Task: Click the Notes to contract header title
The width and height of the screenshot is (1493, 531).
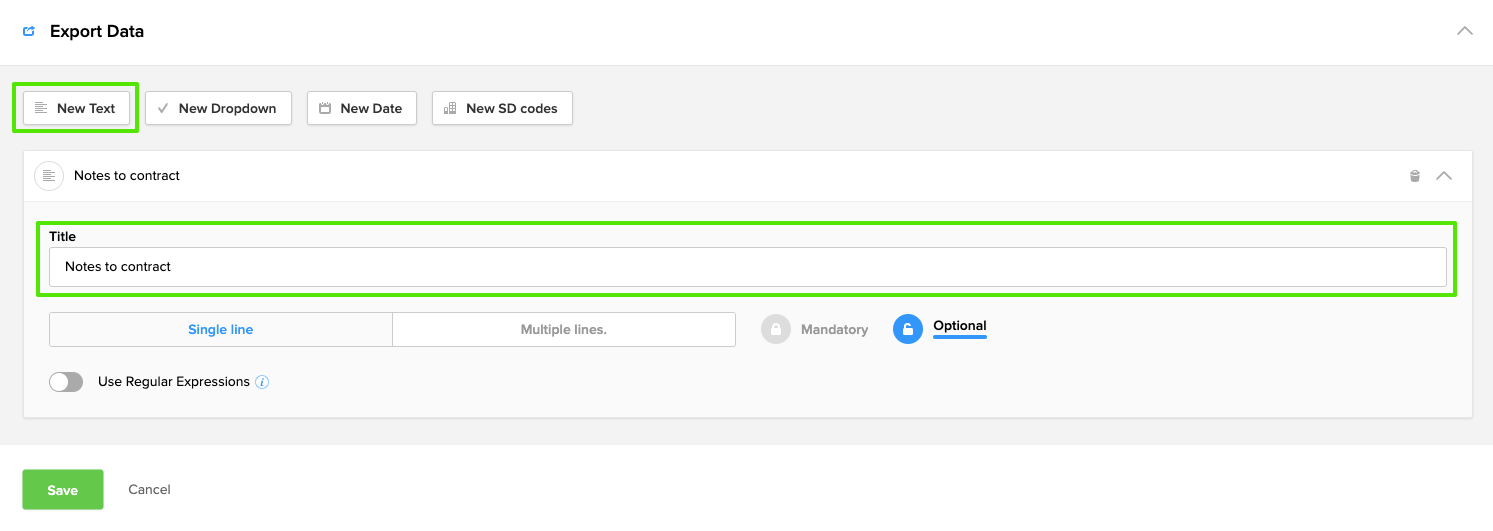Action: click(127, 176)
